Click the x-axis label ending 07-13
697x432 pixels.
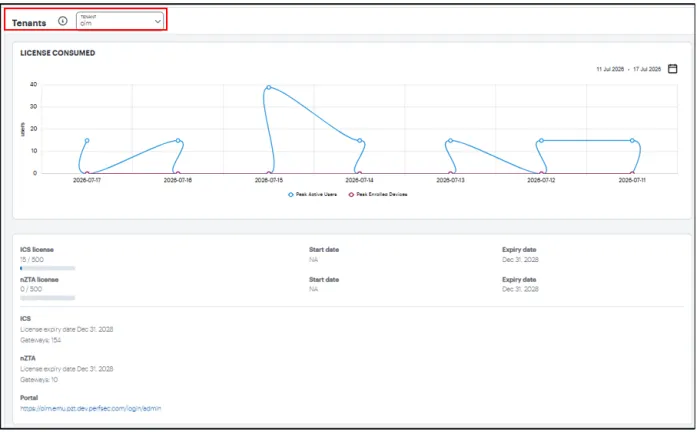[450, 180]
